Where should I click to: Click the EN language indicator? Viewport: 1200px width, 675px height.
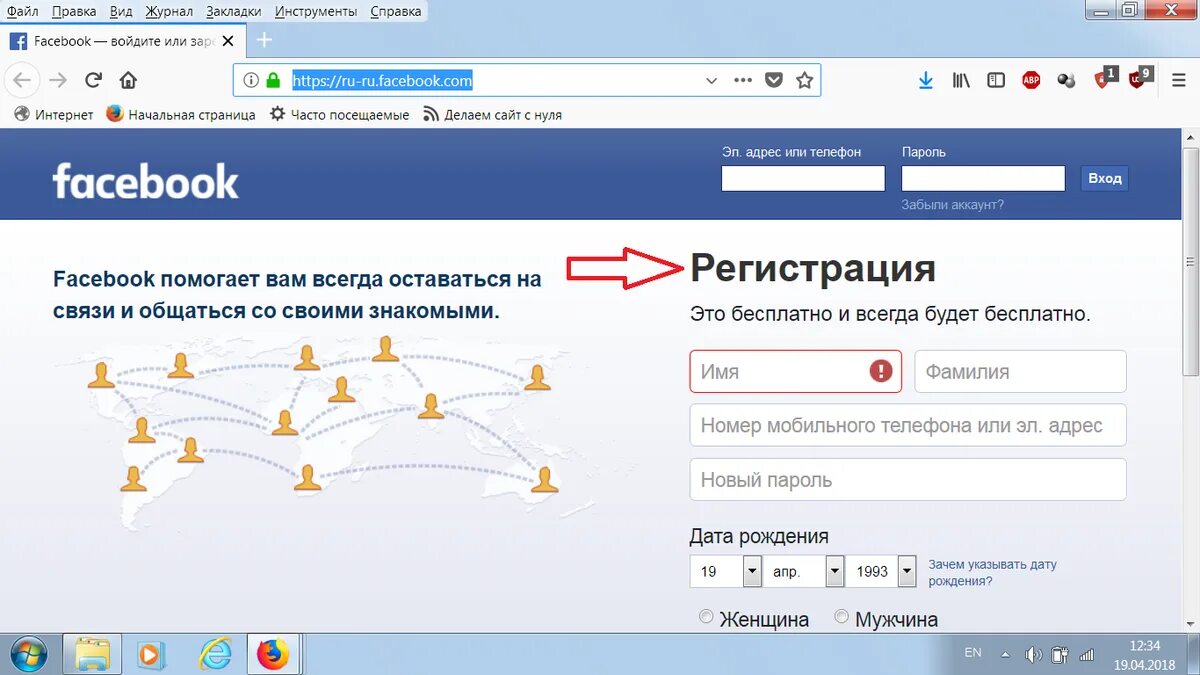coord(973,653)
